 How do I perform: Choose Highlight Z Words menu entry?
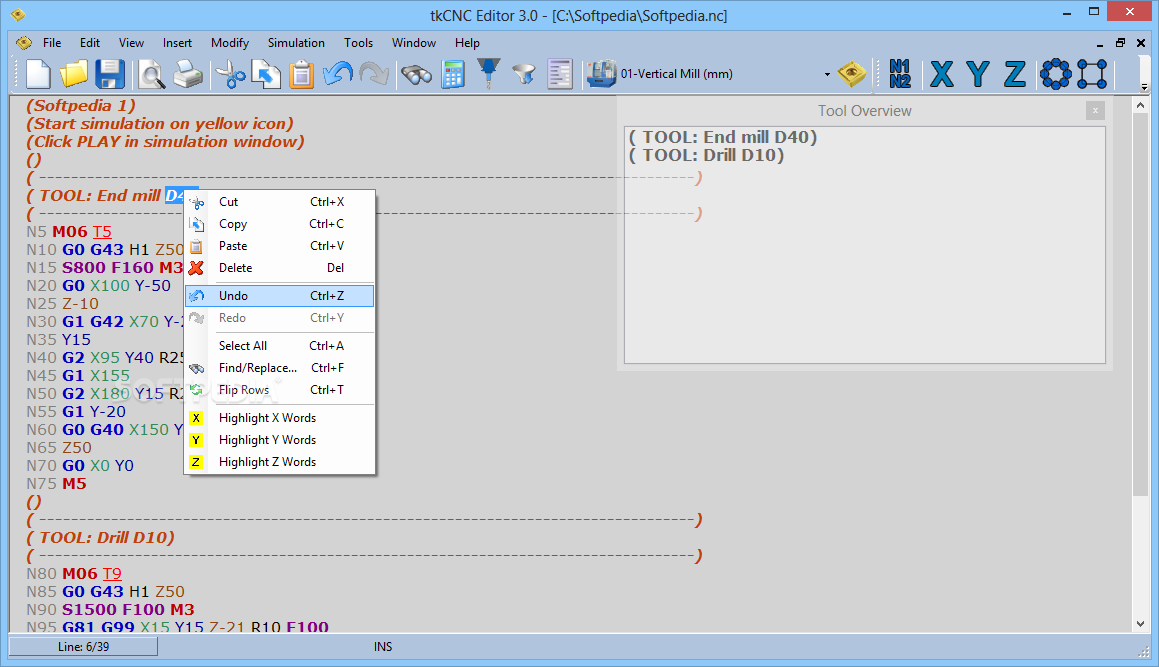[279, 462]
